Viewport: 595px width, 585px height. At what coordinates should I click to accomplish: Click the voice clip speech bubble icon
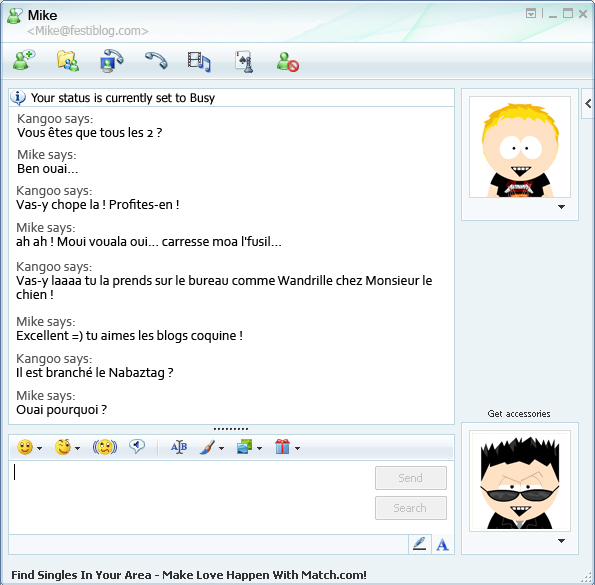137,447
